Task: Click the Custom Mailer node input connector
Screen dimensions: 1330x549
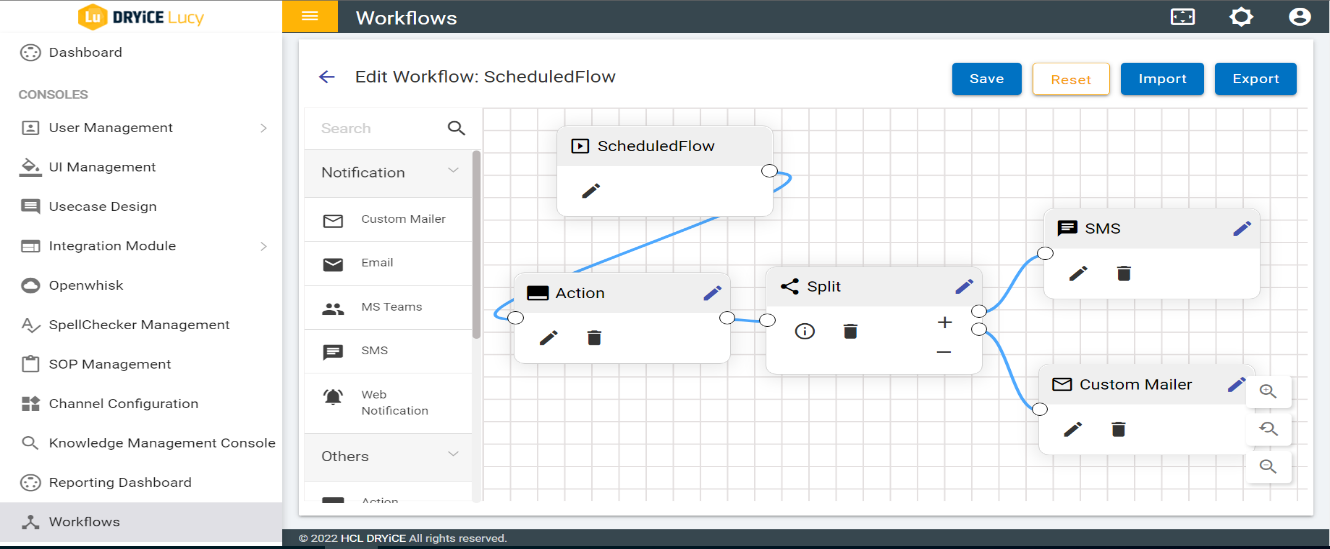Action: 1040,409
